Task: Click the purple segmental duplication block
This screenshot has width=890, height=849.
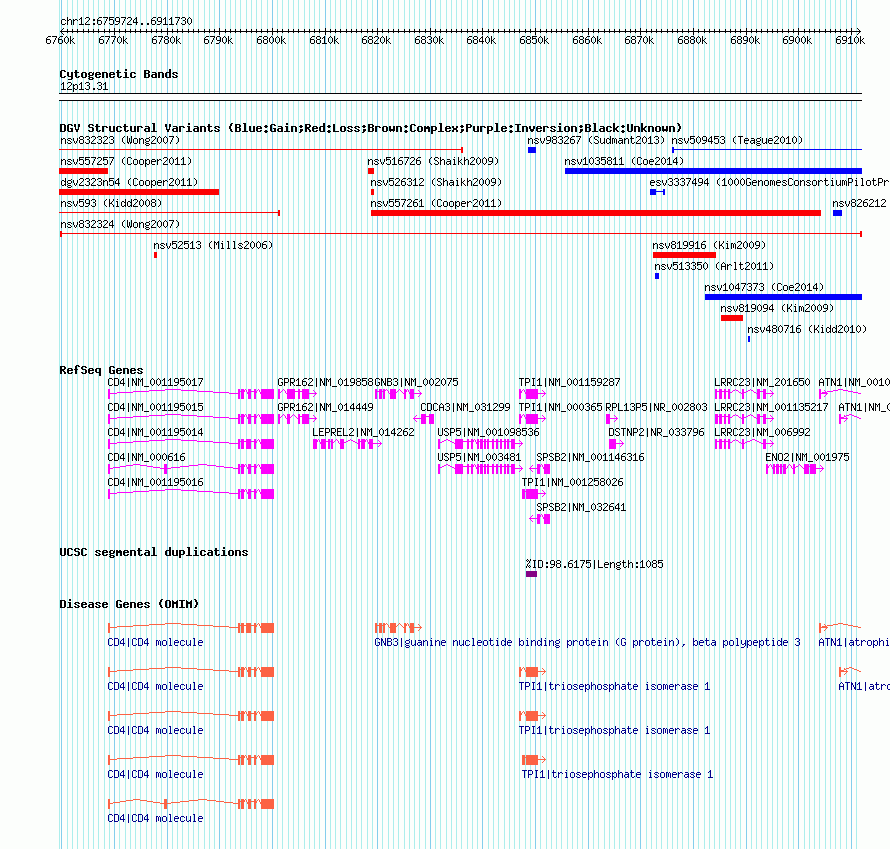Action: pos(531,574)
